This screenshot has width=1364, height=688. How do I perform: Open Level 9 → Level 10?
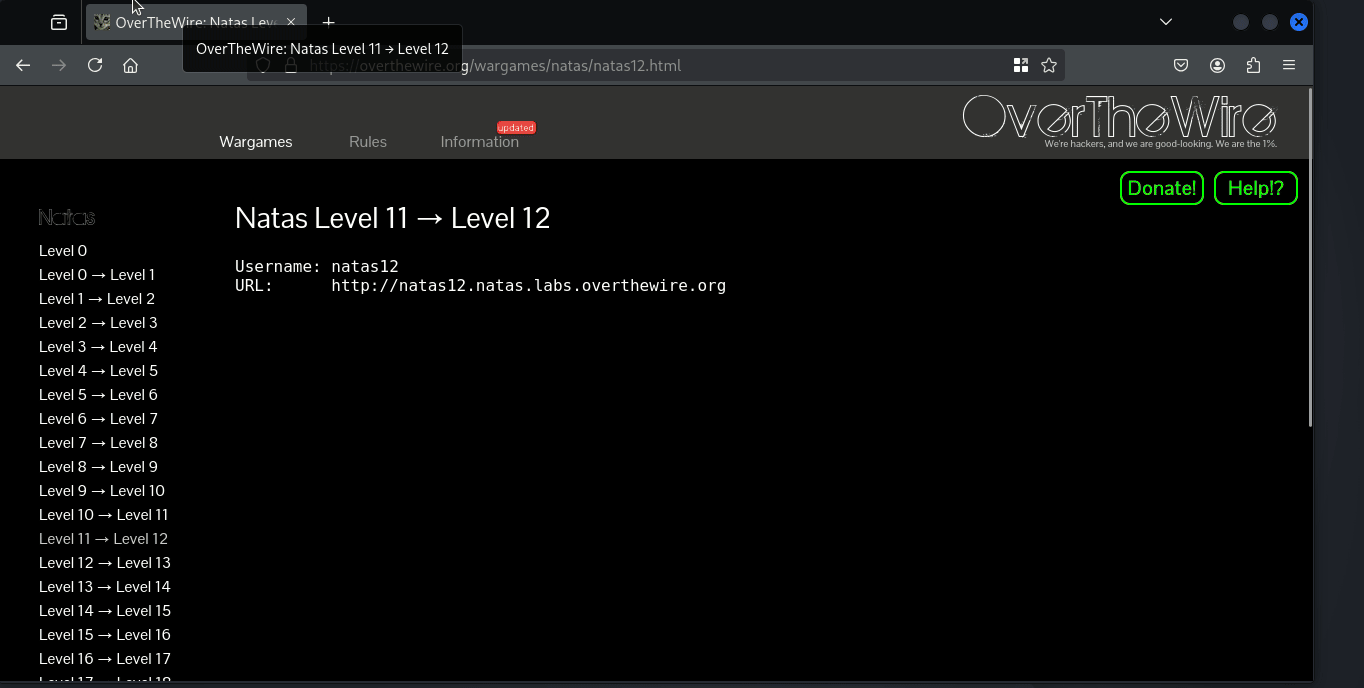[102, 491]
